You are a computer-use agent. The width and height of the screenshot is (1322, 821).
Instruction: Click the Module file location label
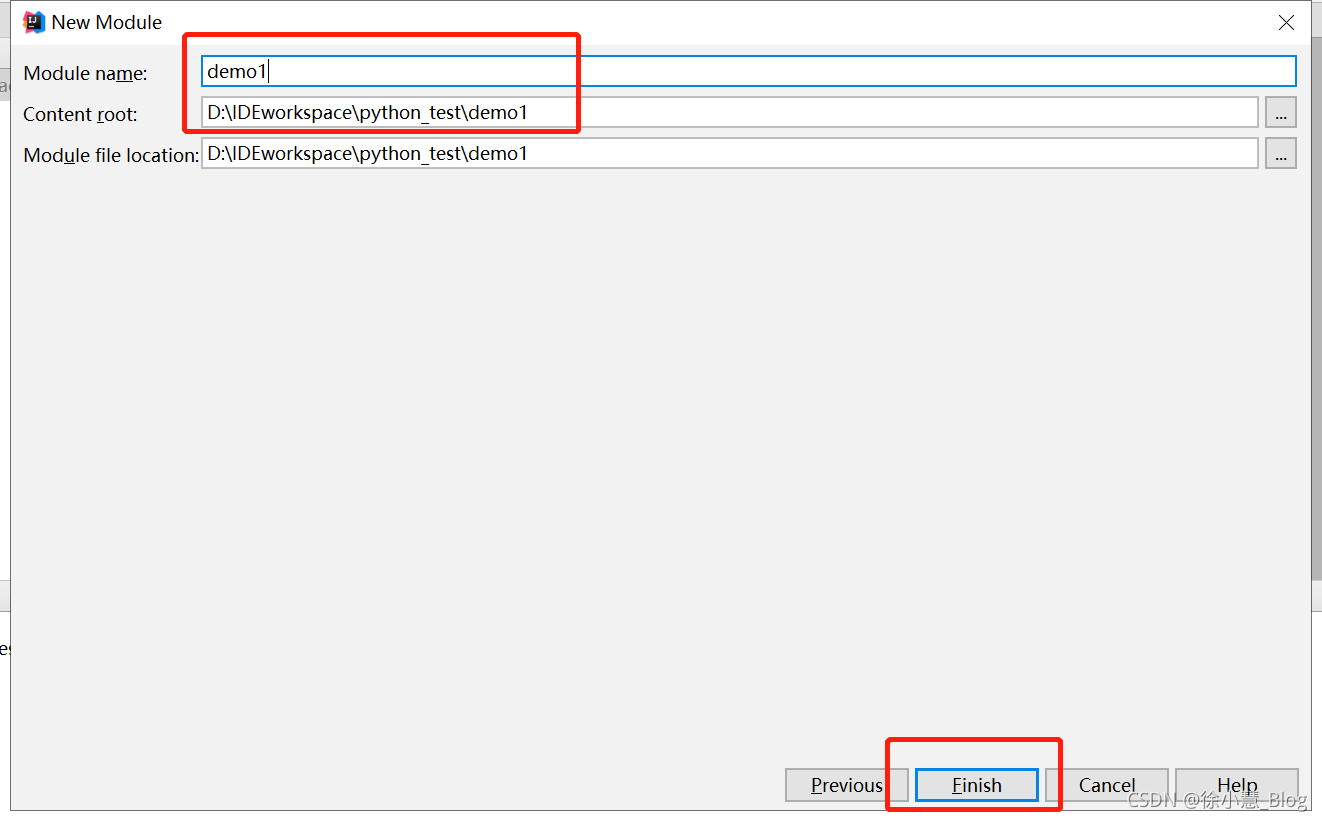[x=111, y=155]
